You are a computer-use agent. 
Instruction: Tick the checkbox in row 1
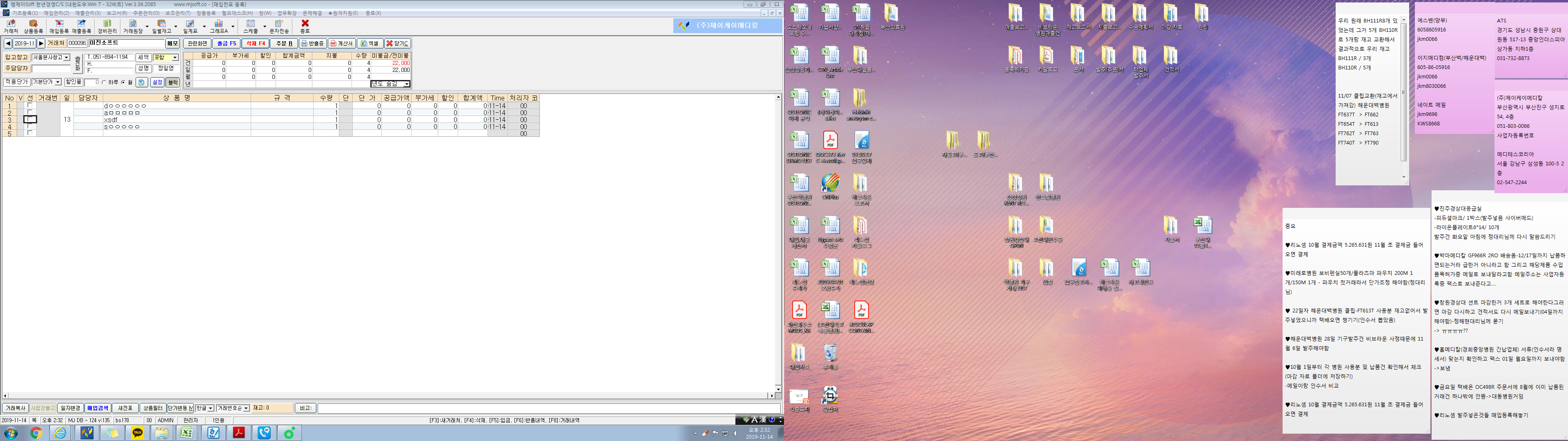(30, 106)
